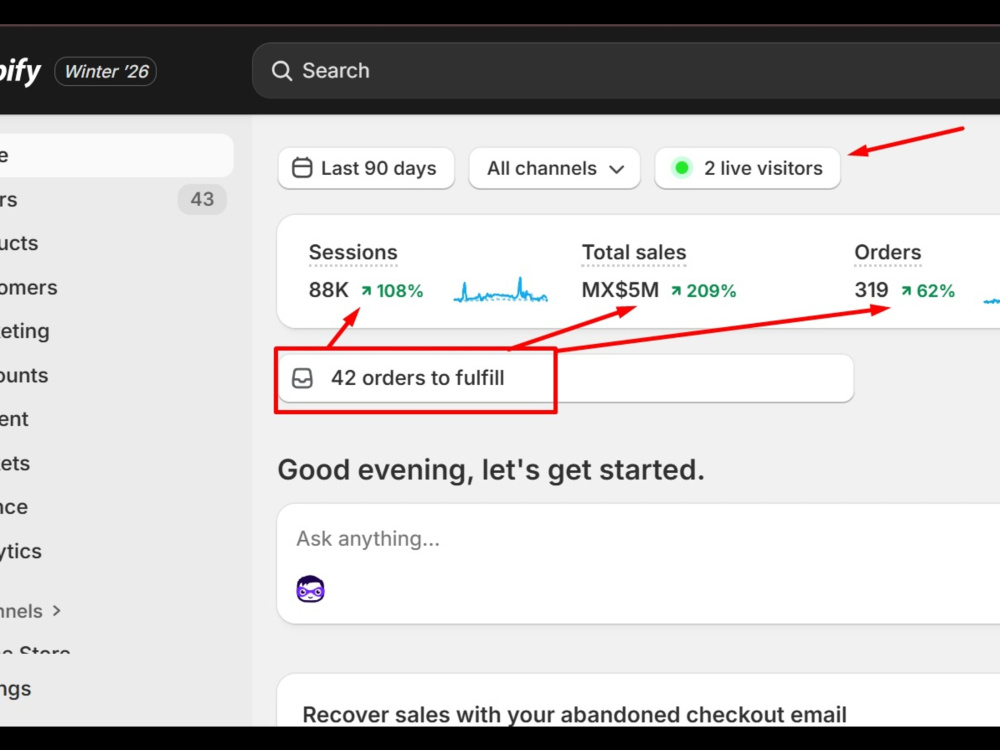The width and height of the screenshot is (1000, 750).
Task: Click the Recover sales abandoned checkout email card
Action: [638, 700]
